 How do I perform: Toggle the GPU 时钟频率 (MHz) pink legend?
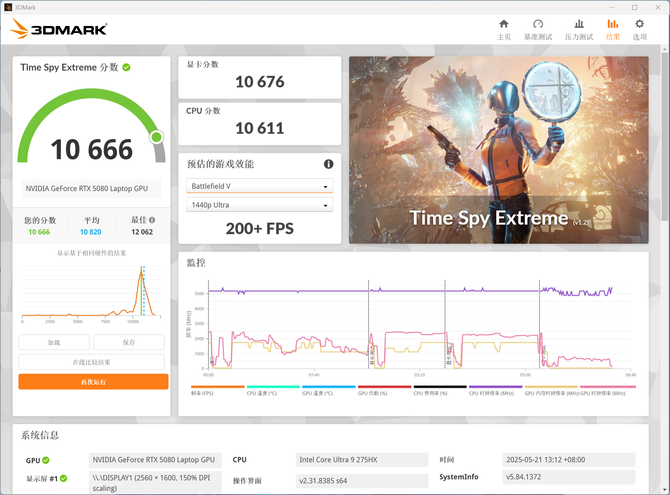pos(607,390)
